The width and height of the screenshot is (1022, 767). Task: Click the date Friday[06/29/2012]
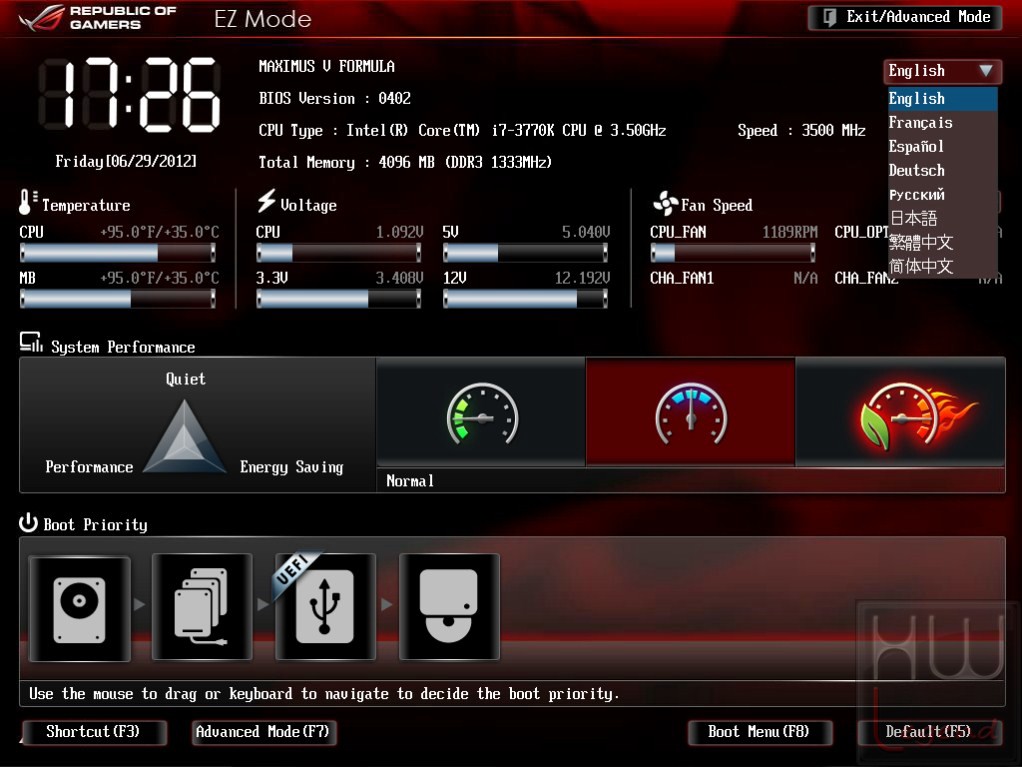pyautogui.click(x=126, y=161)
